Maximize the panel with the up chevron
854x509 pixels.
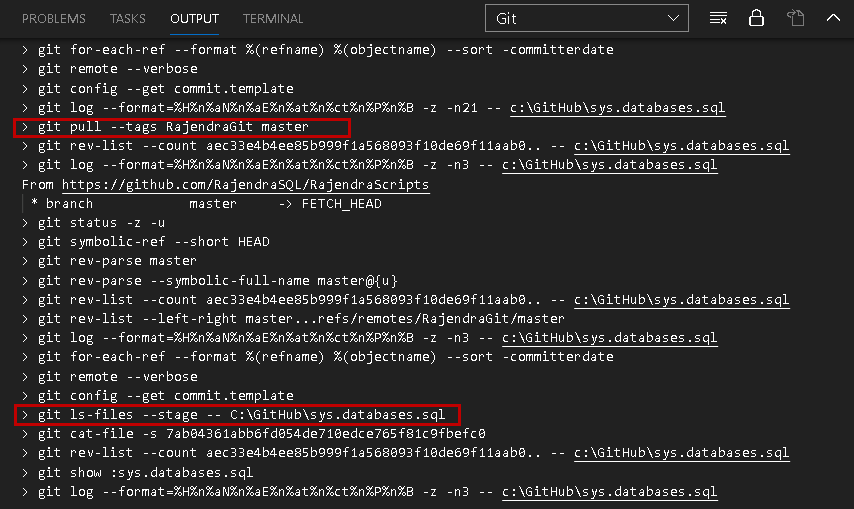click(x=833, y=19)
